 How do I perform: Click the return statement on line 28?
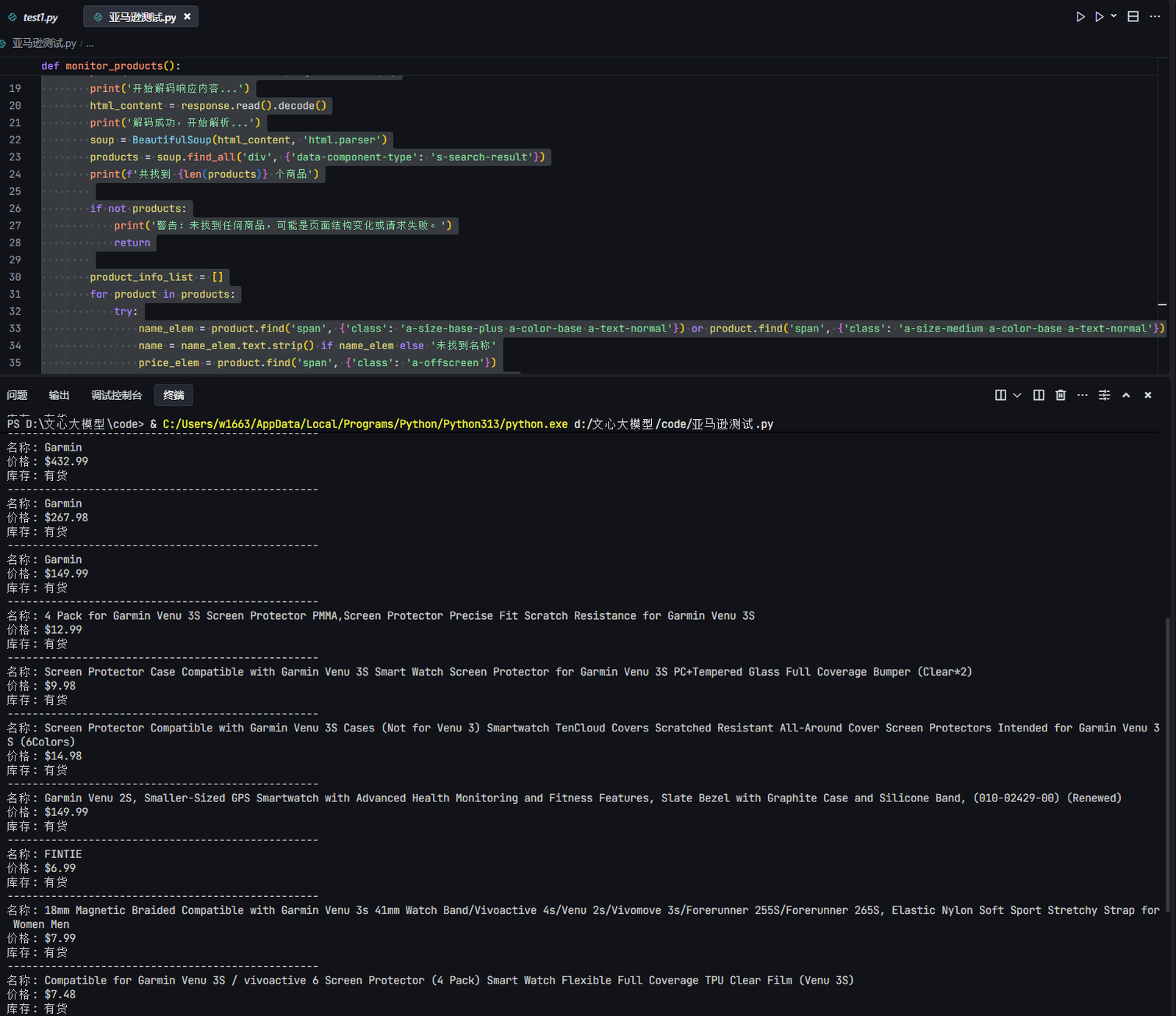(x=132, y=243)
